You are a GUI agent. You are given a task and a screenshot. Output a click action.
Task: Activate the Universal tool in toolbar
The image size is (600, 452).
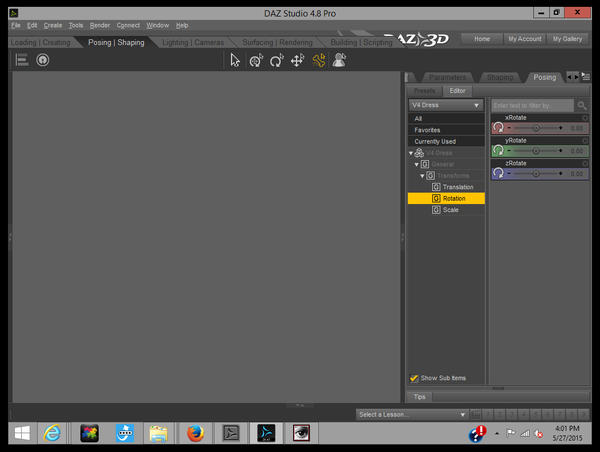[256, 60]
